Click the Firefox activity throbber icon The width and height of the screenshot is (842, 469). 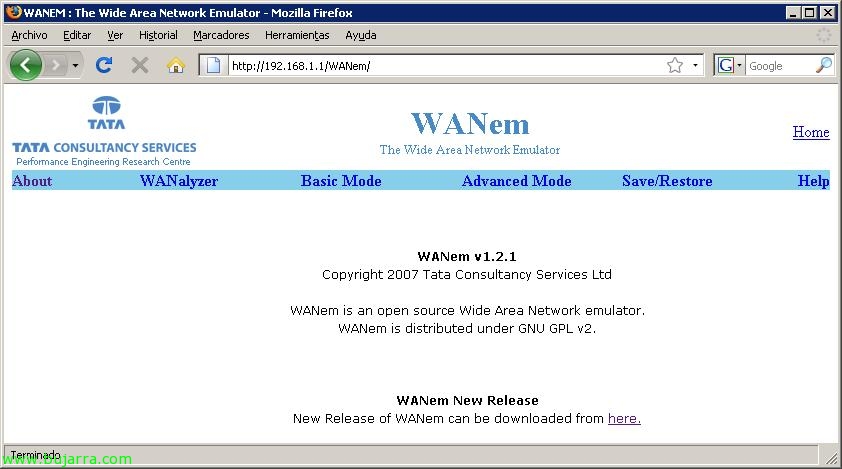point(824,35)
